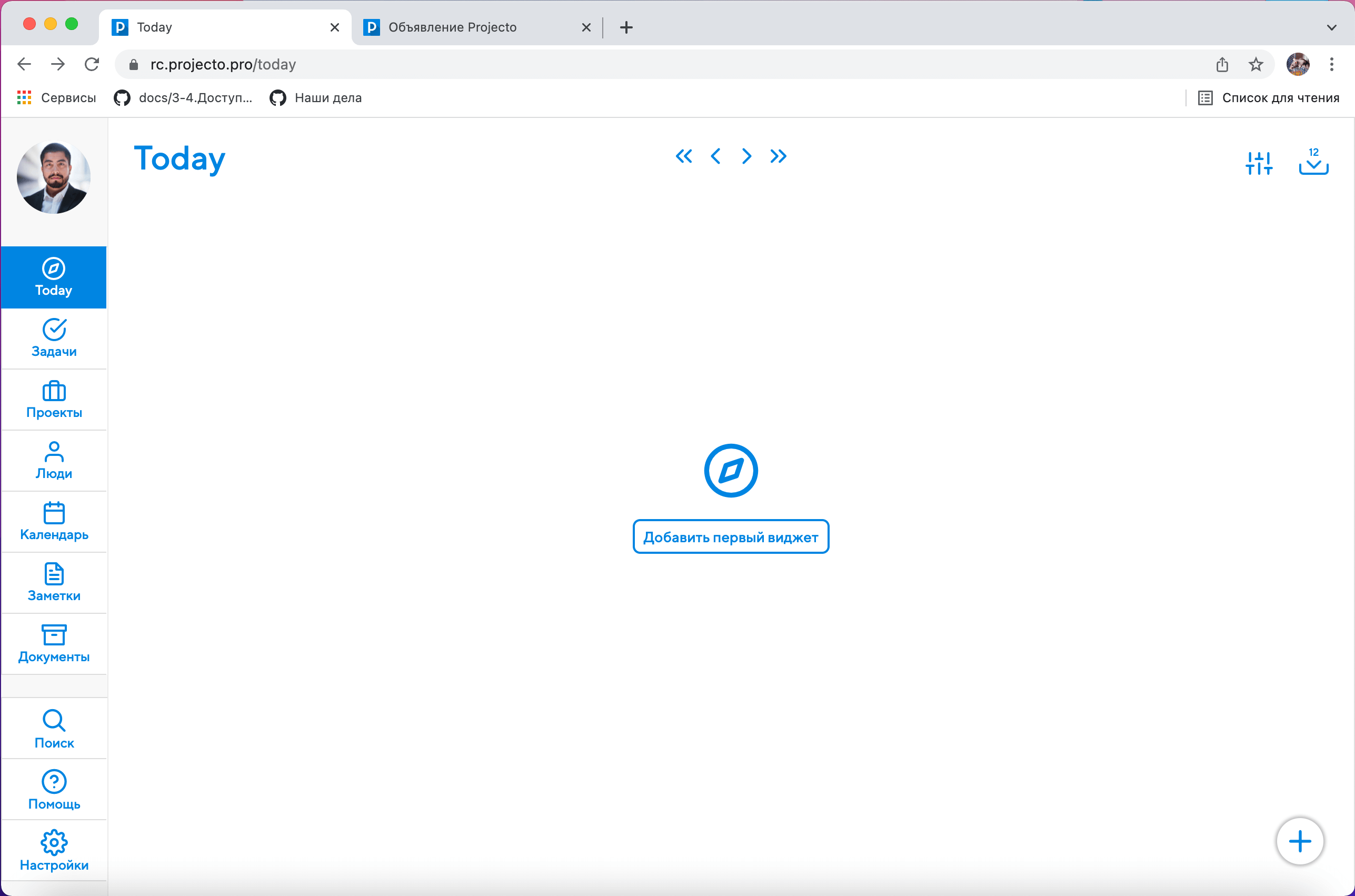This screenshot has width=1355, height=896.
Task: Click the round plus floating button
Action: pyautogui.click(x=1300, y=841)
